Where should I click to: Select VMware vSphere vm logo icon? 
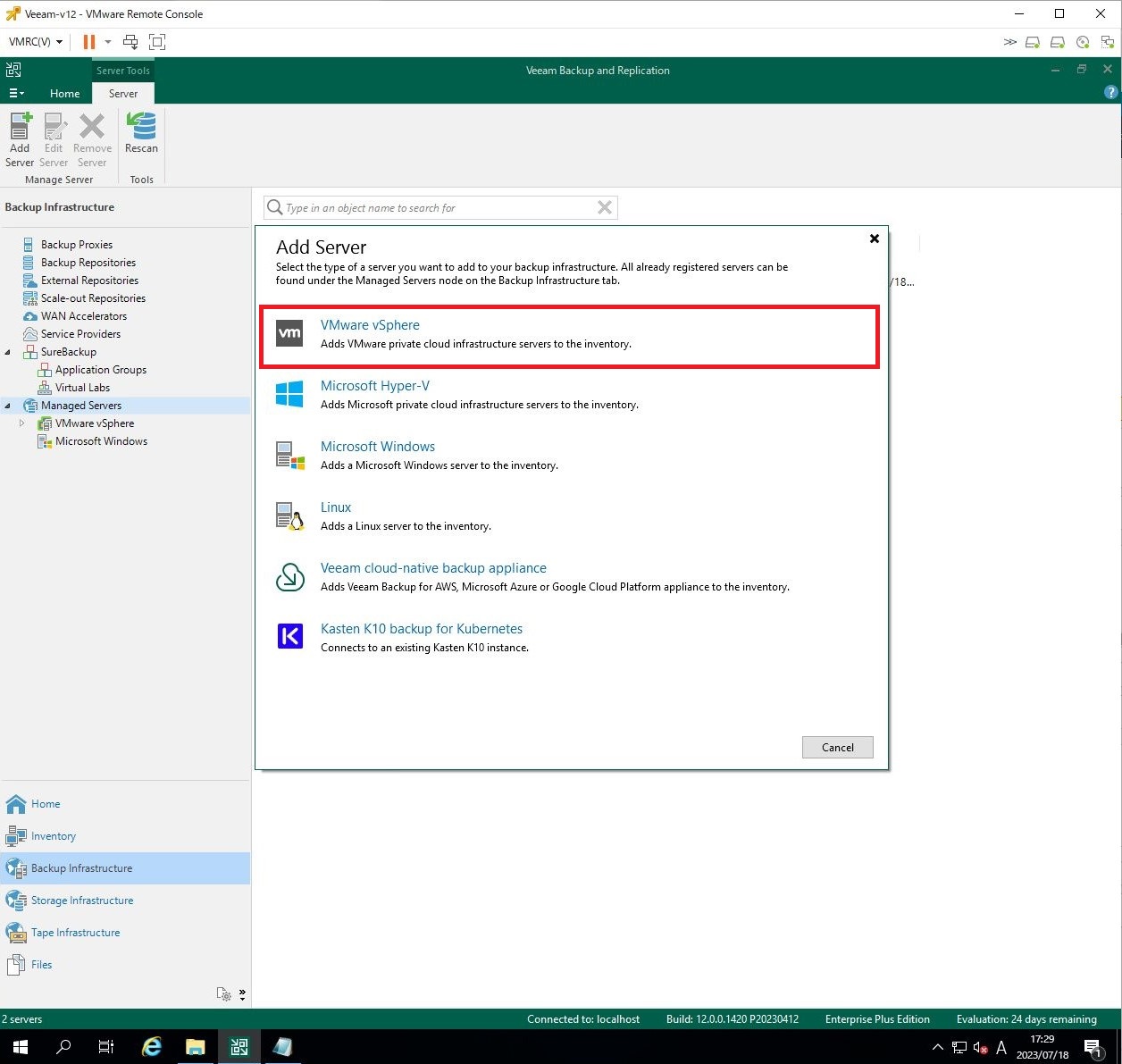click(289, 333)
